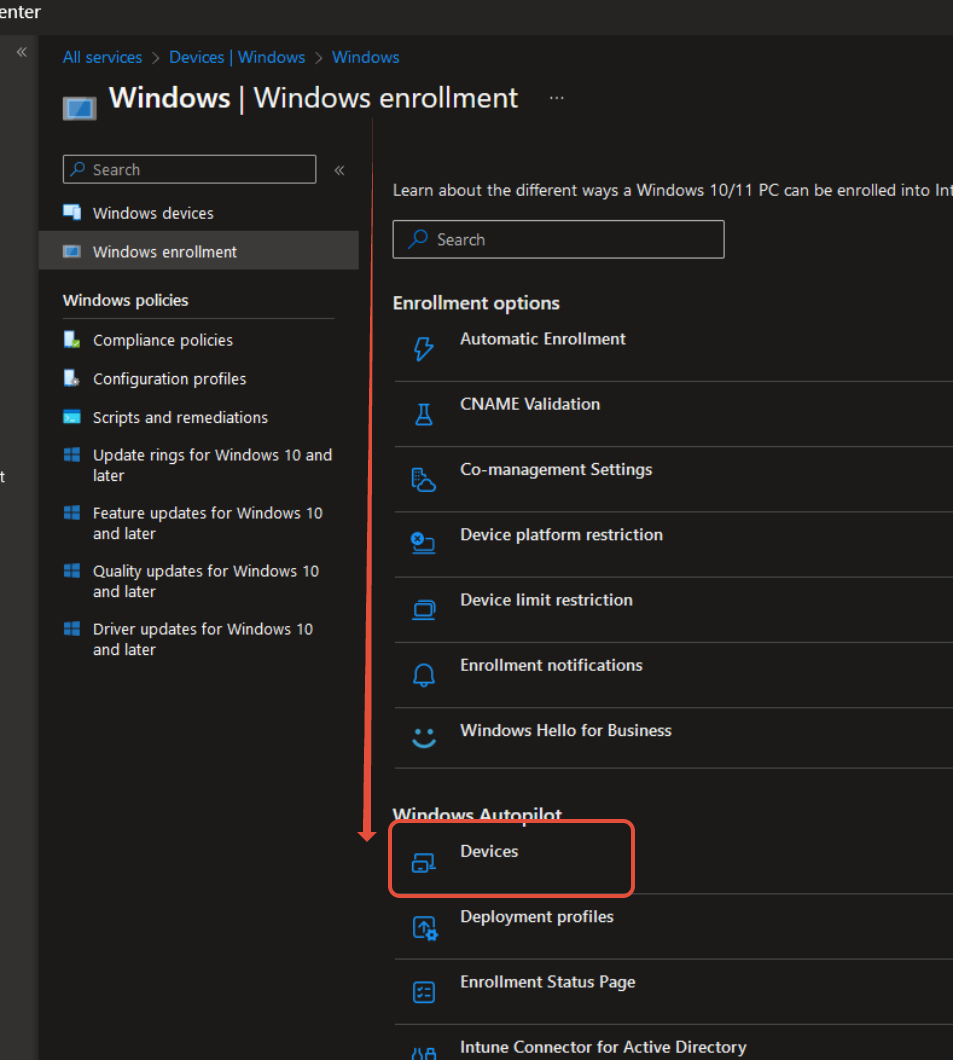Screen dimensions: 953x1060
Task: Open Co-management Settings option
Action: 556,469
